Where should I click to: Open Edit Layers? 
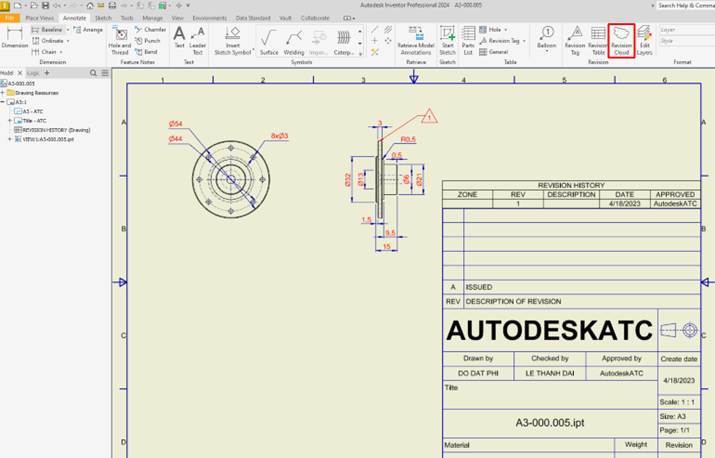[x=644, y=41]
